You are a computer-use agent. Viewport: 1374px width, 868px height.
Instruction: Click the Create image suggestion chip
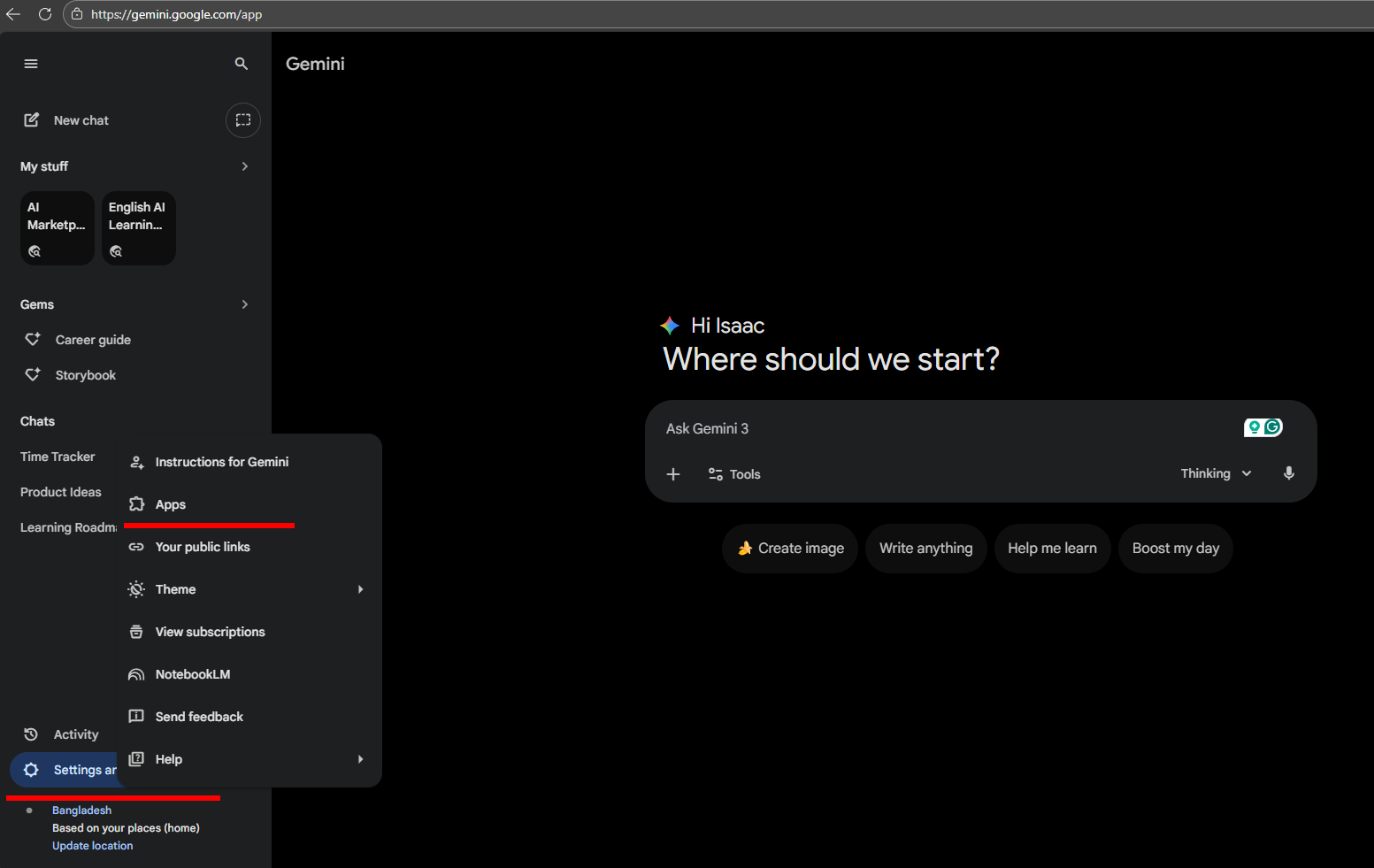pyautogui.click(x=790, y=549)
